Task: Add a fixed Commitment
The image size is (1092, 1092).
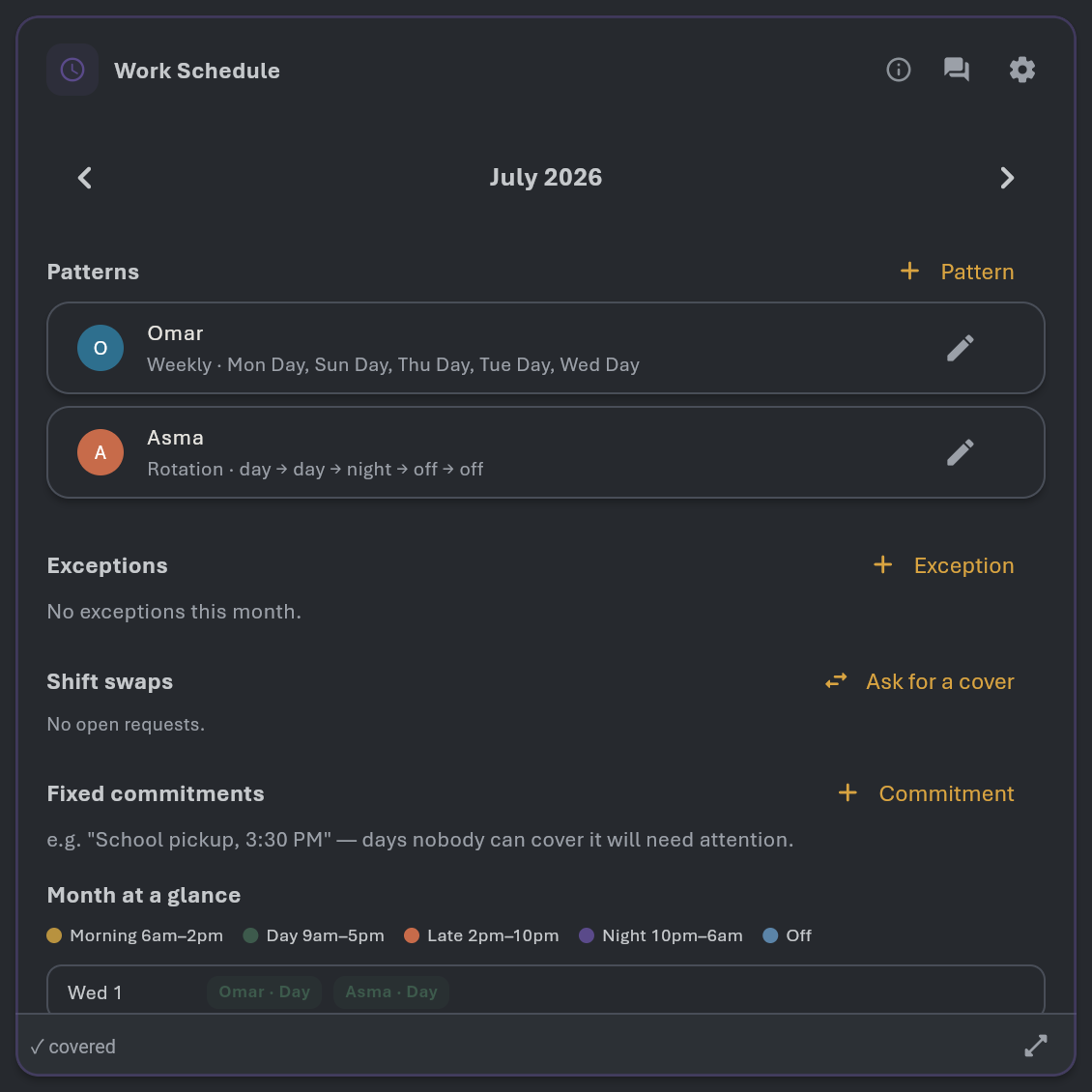Action: click(x=926, y=793)
